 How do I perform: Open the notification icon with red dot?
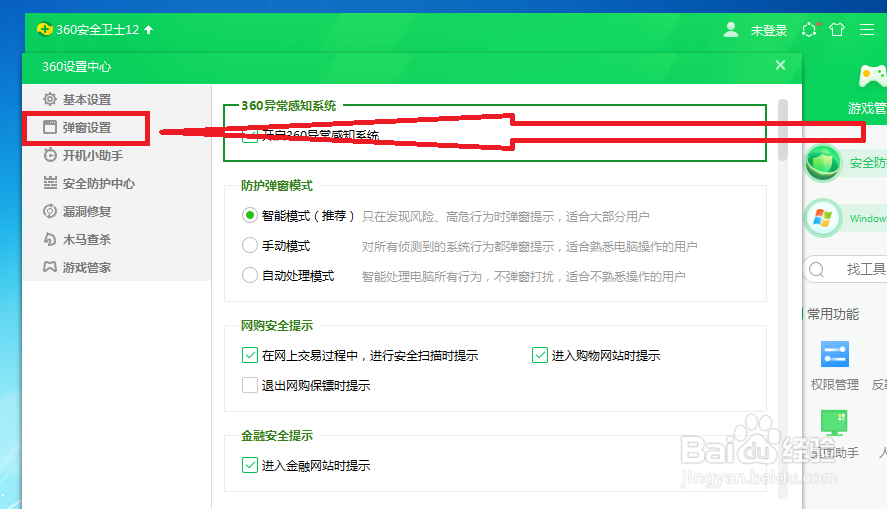click(x=810, y=29)
